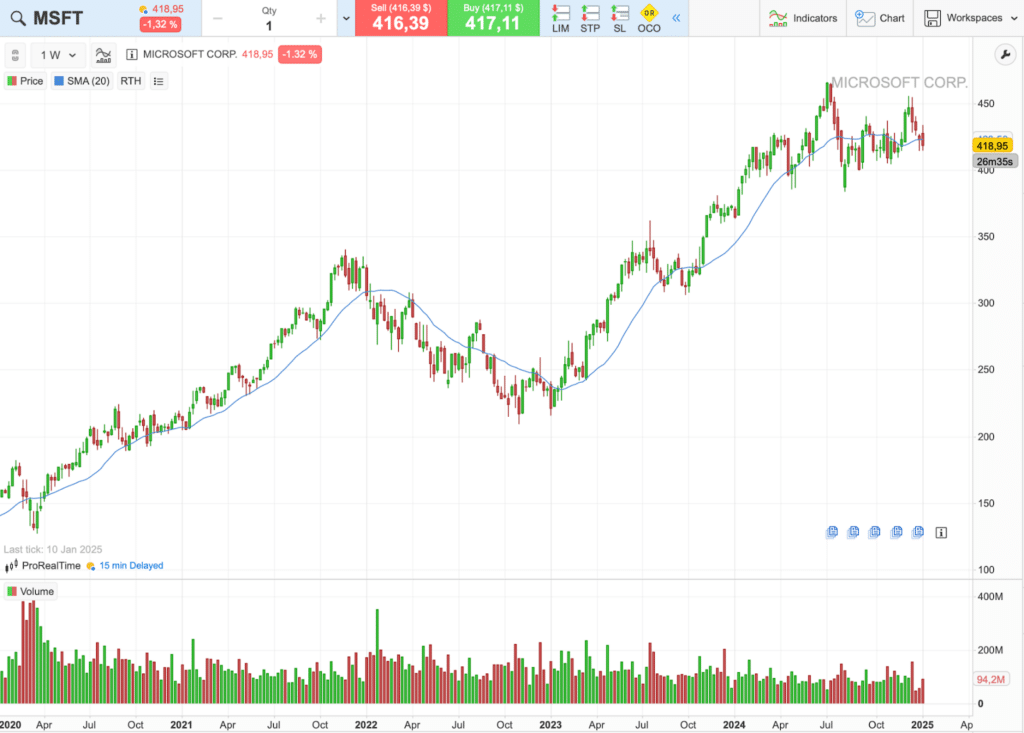Click the rightmost blue event document icon

click(x=918, y=532)
